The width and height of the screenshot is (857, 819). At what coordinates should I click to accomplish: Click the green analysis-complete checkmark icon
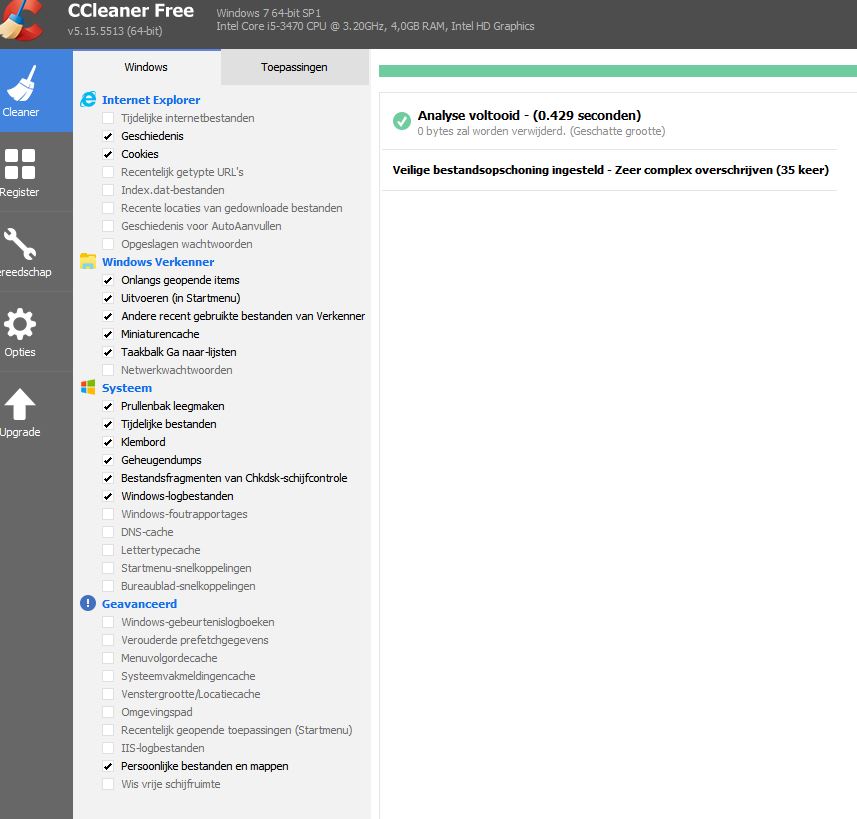[x=402, y=121]
